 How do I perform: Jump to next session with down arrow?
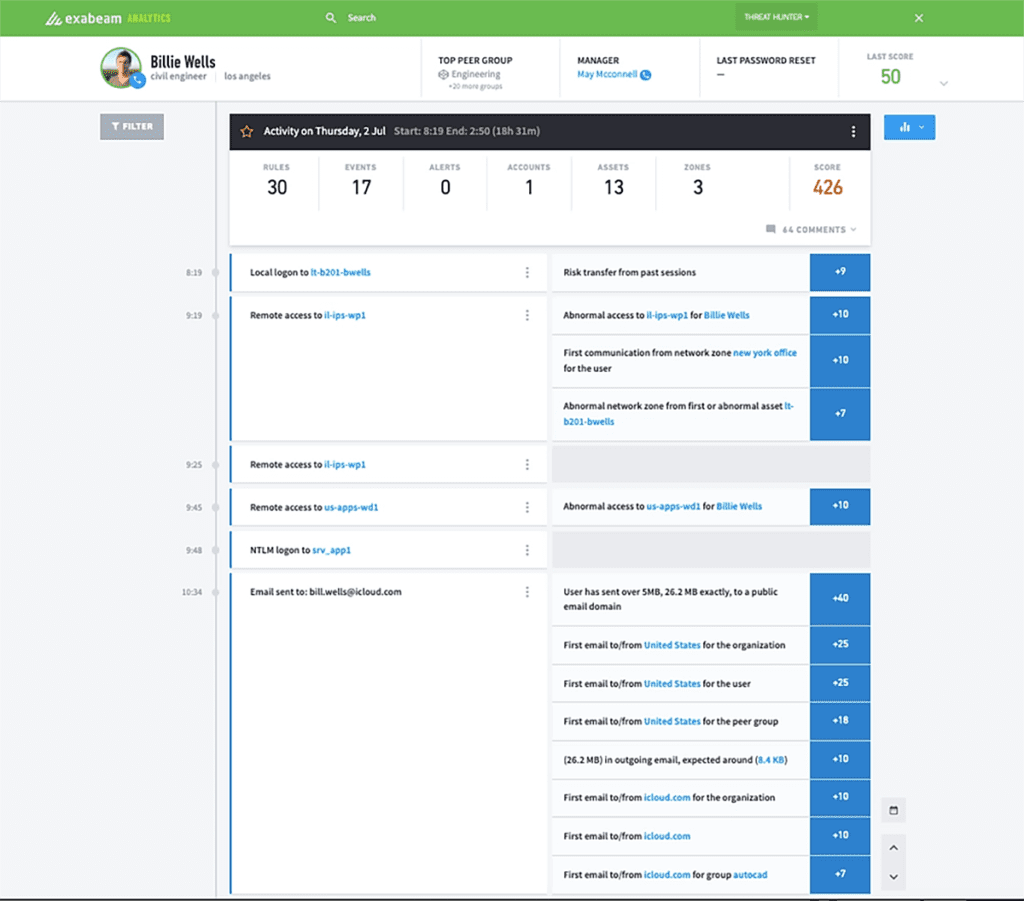(x=894, y=877)
